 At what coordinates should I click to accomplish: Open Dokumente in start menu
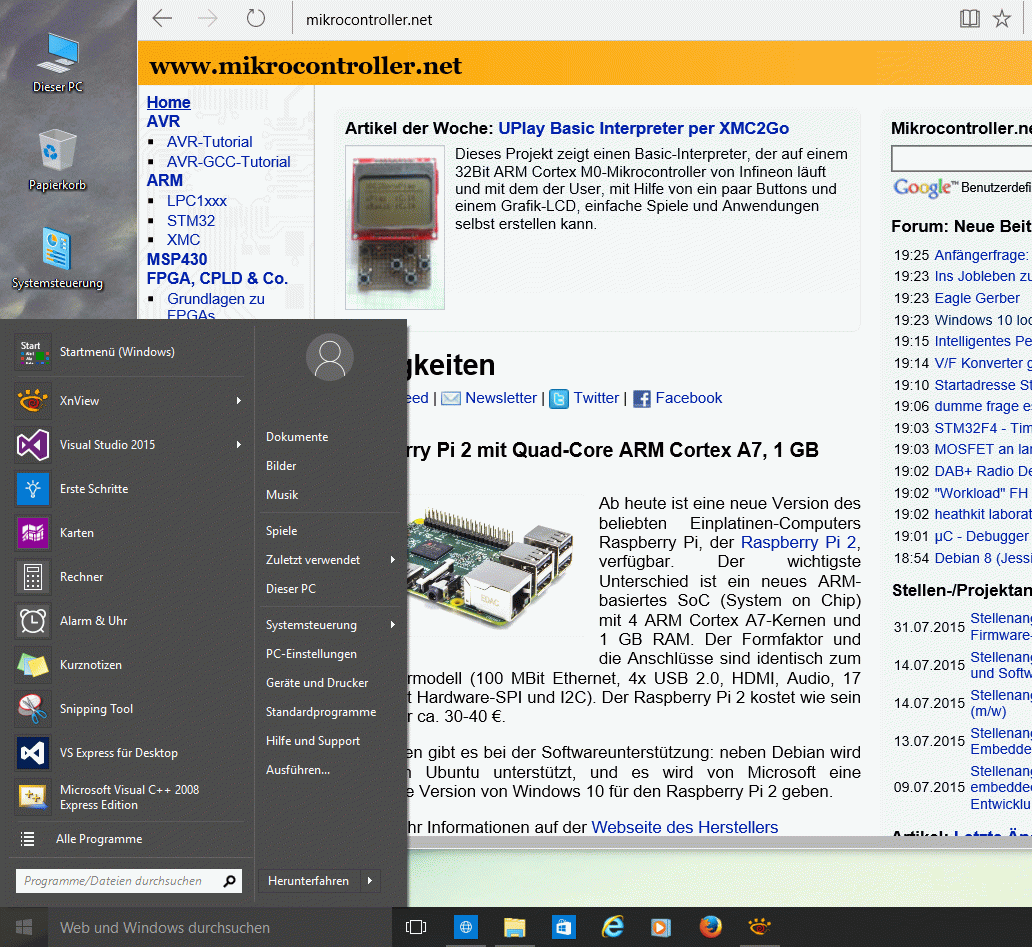click(297, 437)
